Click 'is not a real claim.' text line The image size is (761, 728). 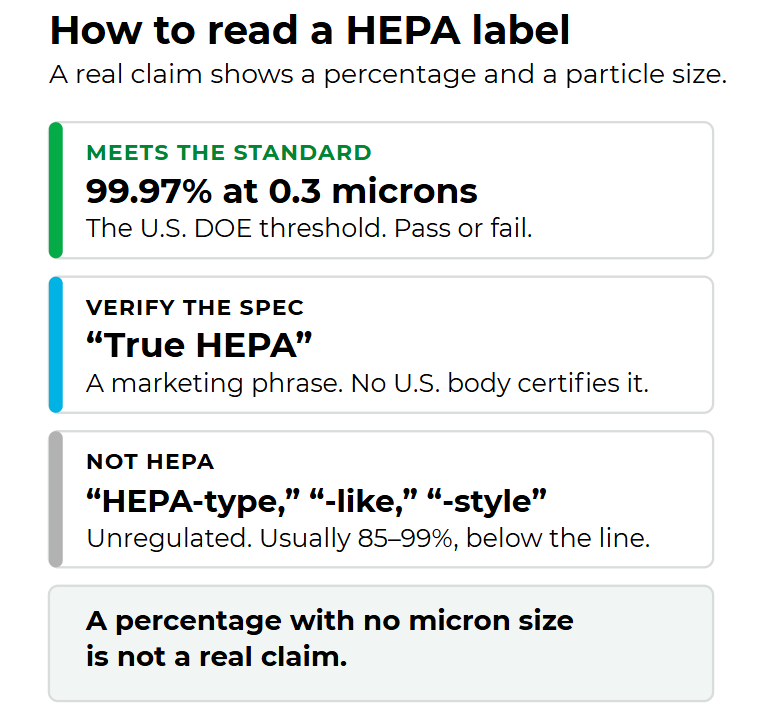[x=217, y=657]
